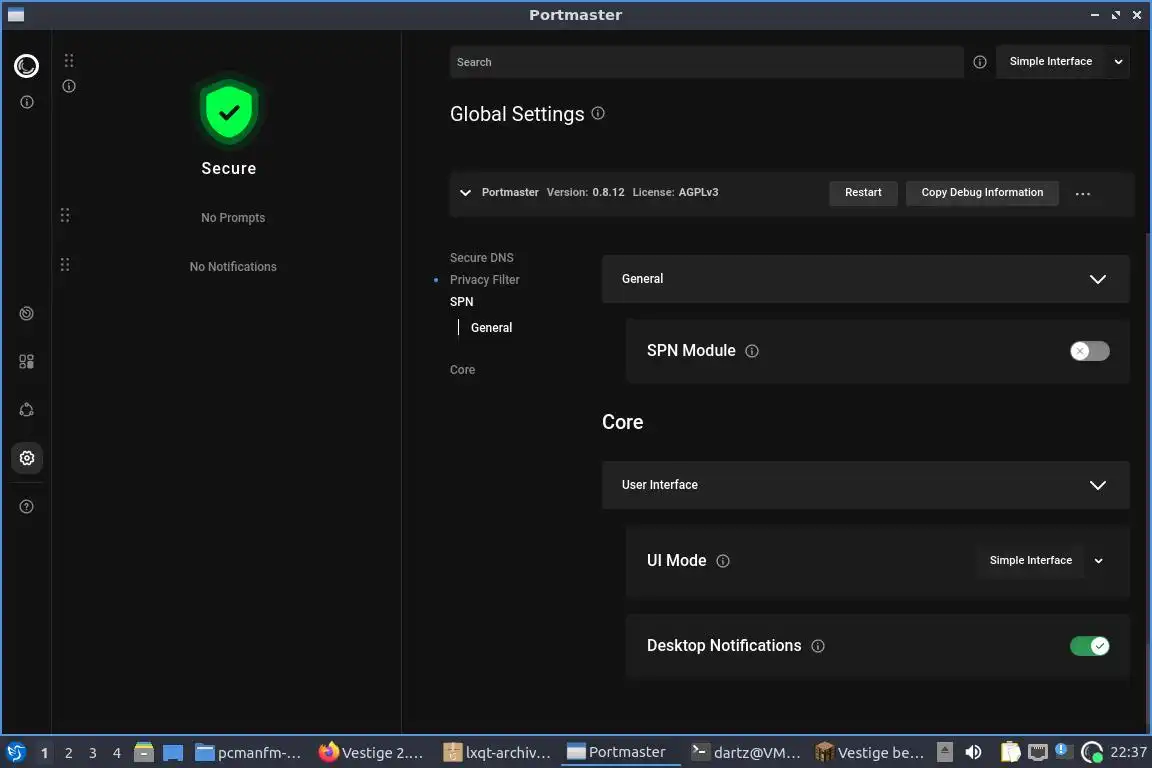
Task: Click the No Notifications text
Action: click(x=233, y=267)
